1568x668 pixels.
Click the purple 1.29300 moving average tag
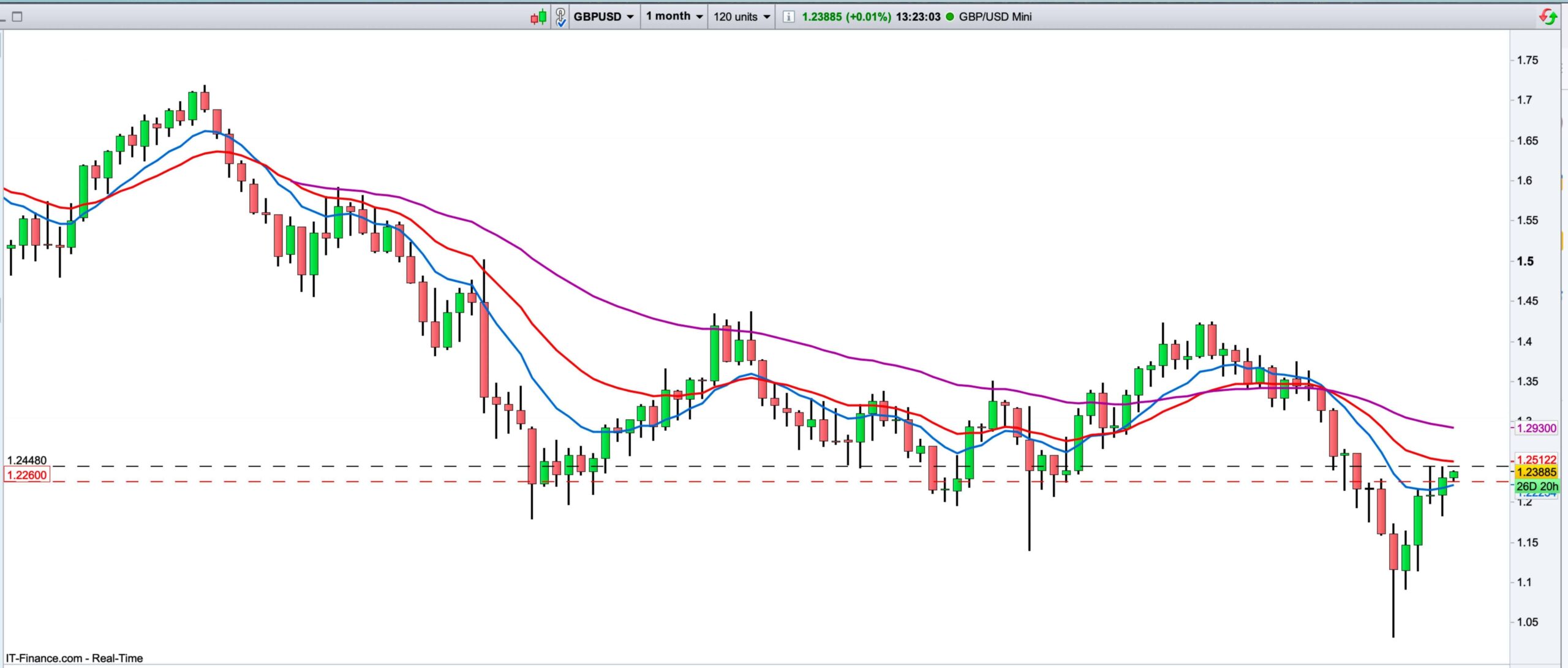[x=1536, y=428]
